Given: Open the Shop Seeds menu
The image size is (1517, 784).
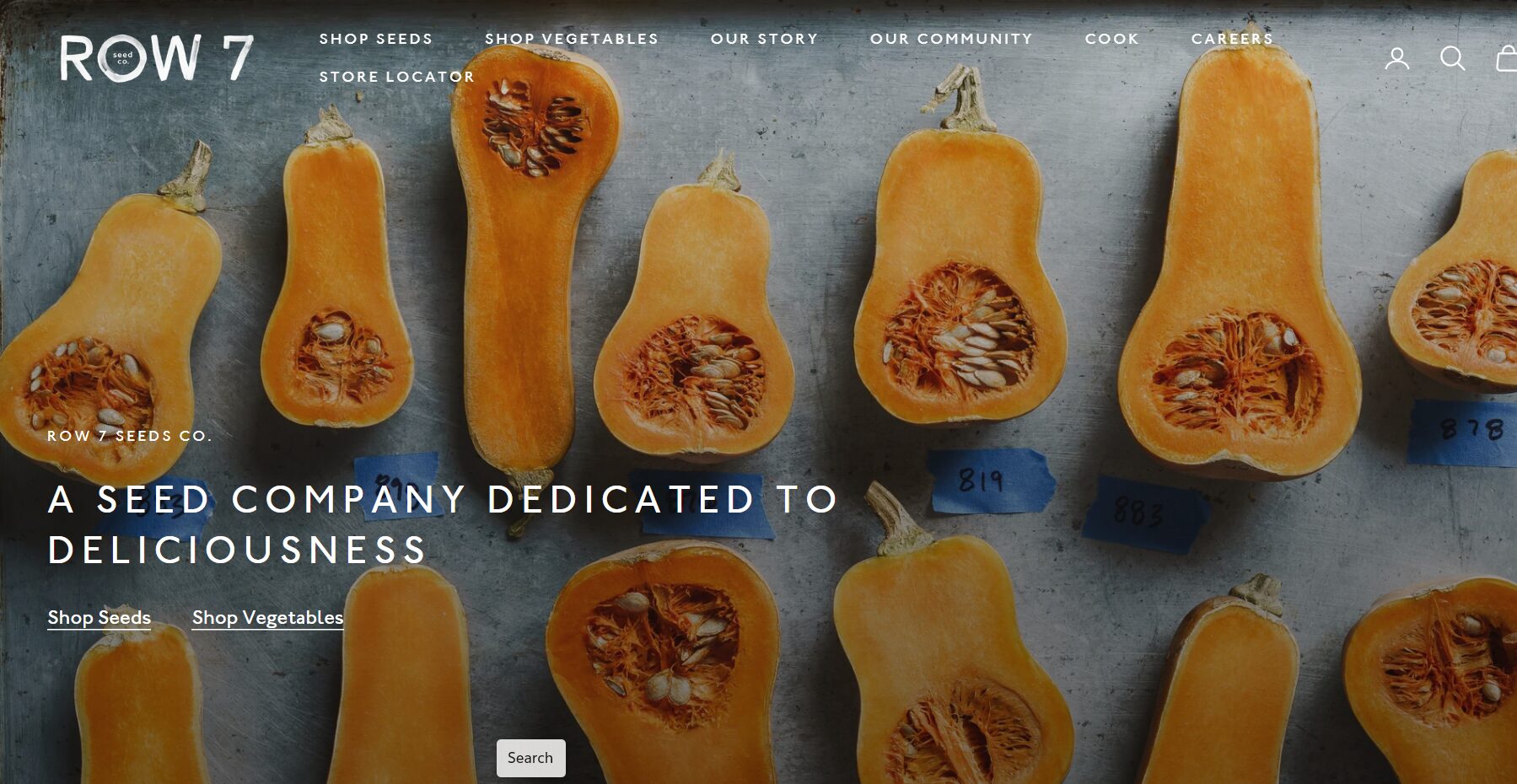Looking at the screenshot, I should (376, 39).
